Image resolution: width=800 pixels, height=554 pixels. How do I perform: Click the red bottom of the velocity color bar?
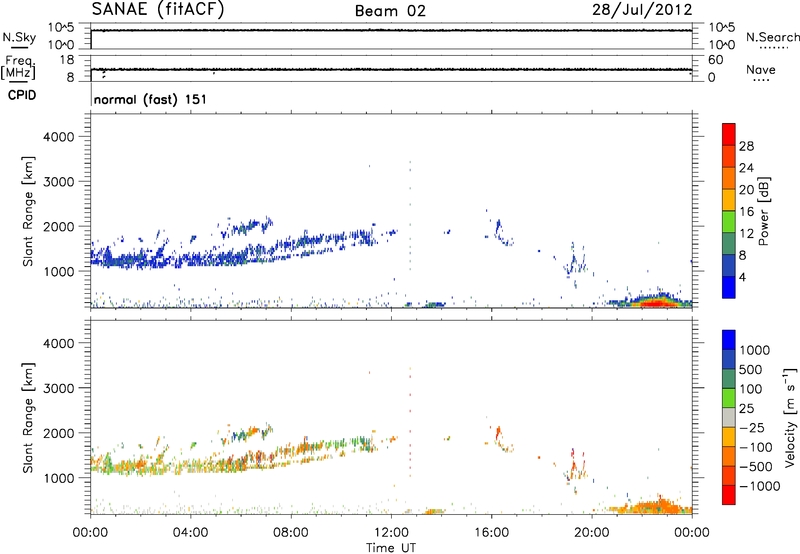pos(729,495)
